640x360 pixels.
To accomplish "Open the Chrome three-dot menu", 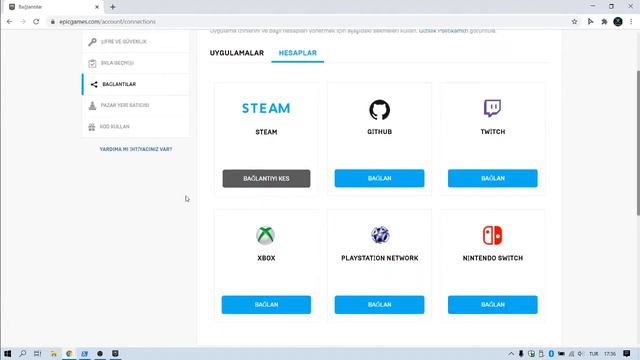I will pyautogui.click(x=631, y=22).
